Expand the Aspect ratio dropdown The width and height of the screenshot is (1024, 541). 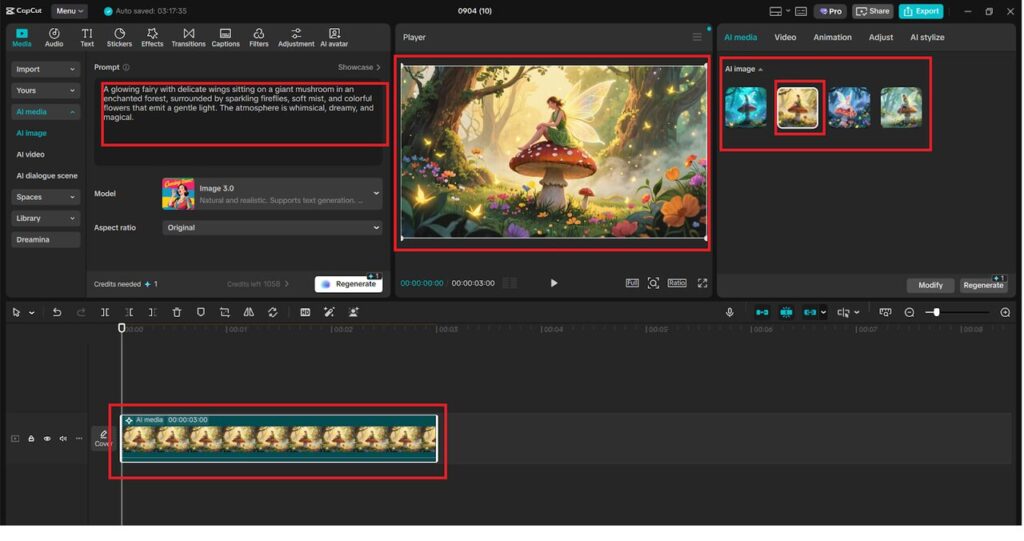[272, 228]
